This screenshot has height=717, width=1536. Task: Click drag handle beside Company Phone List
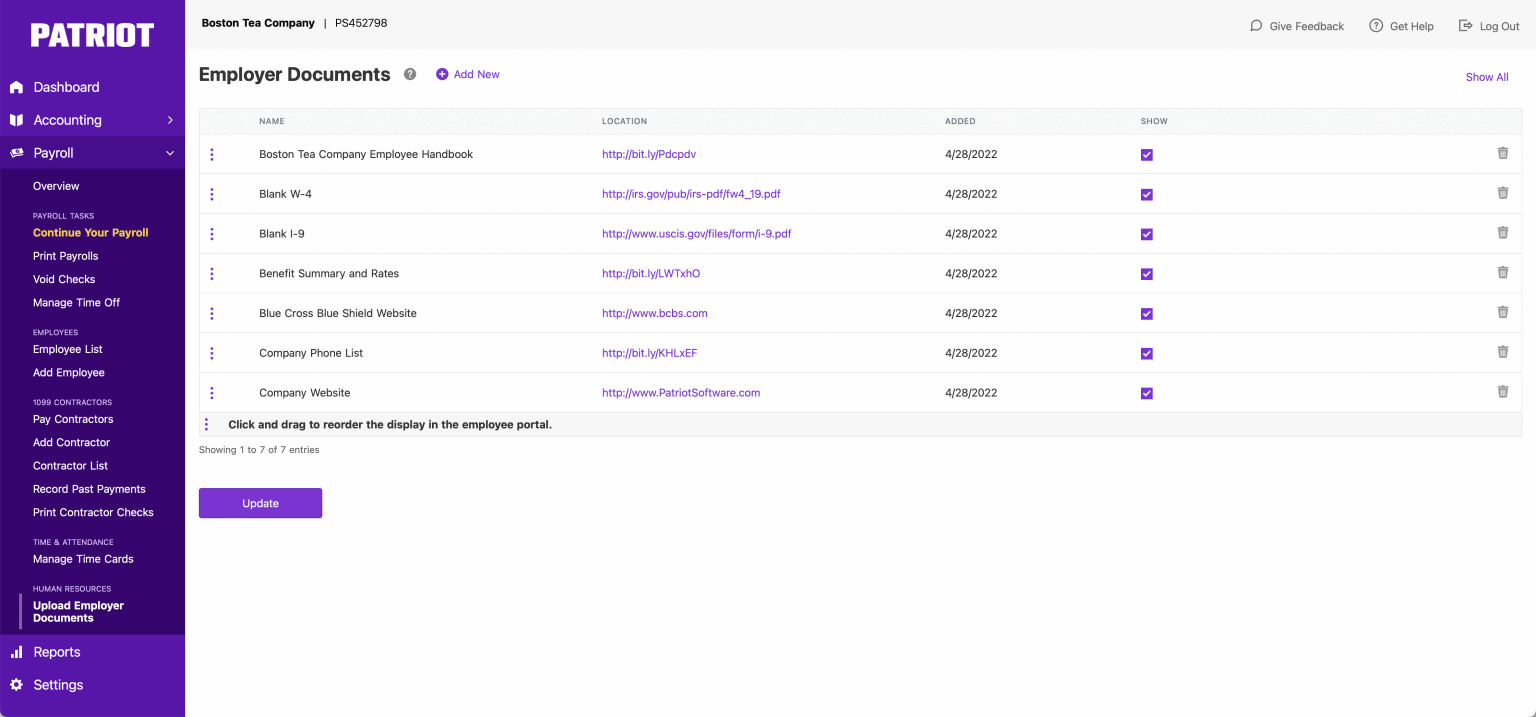click(212, 353)
